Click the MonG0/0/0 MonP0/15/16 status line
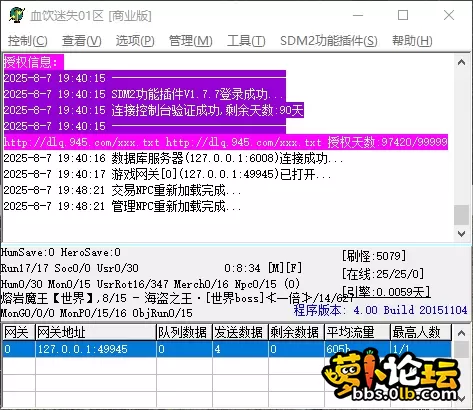 tap(97, 313)
